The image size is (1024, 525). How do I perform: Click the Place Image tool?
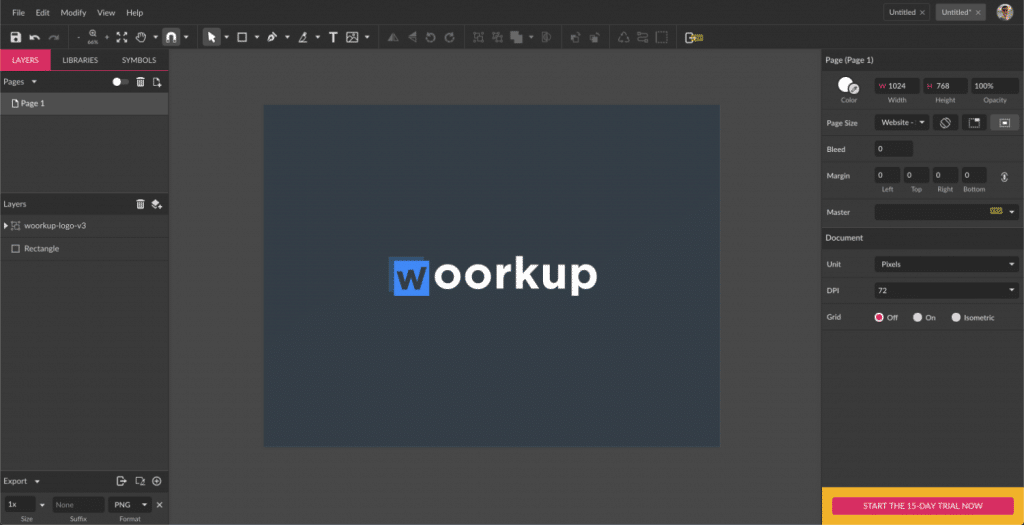click(x=352, y=37)
